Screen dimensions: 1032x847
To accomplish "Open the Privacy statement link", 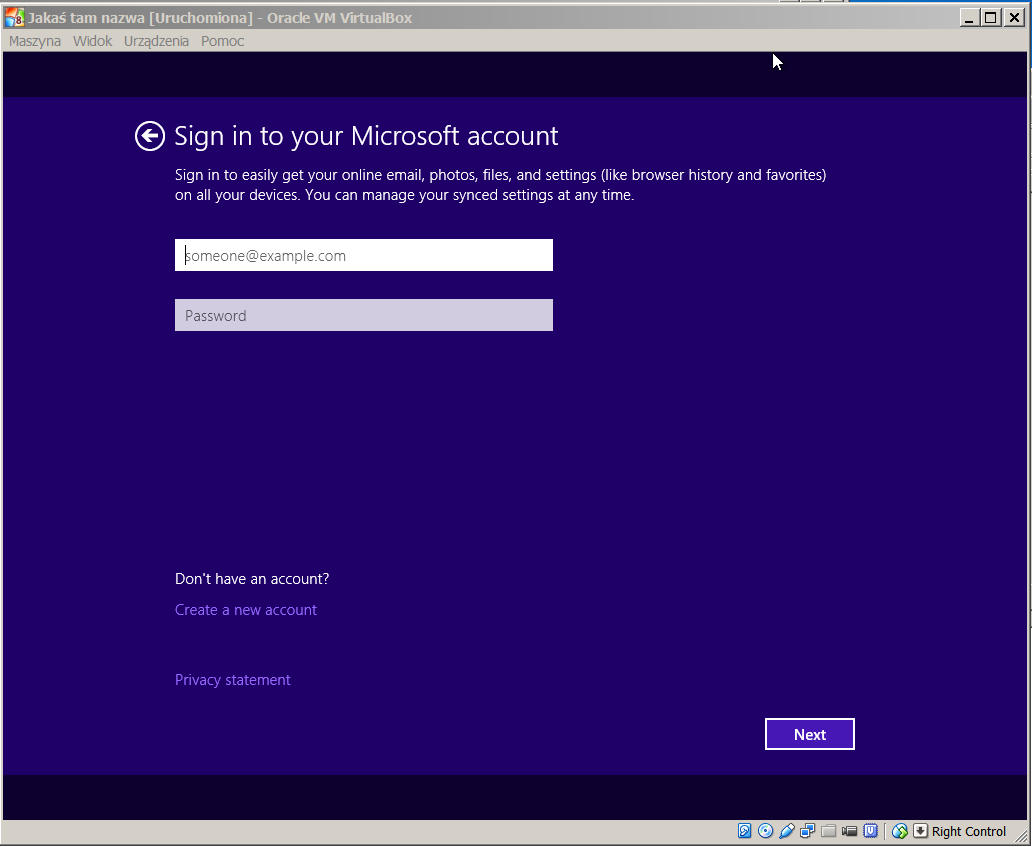I will point(232,680).
